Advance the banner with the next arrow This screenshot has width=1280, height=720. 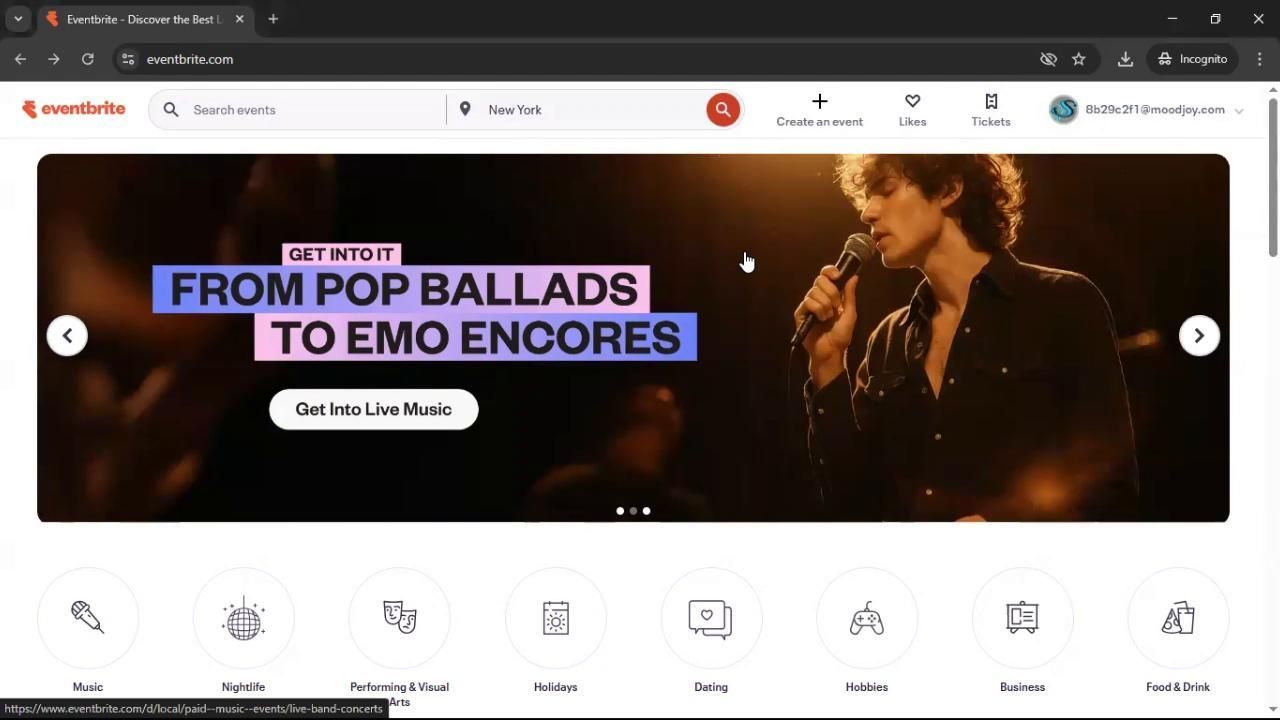point(1199,336)
